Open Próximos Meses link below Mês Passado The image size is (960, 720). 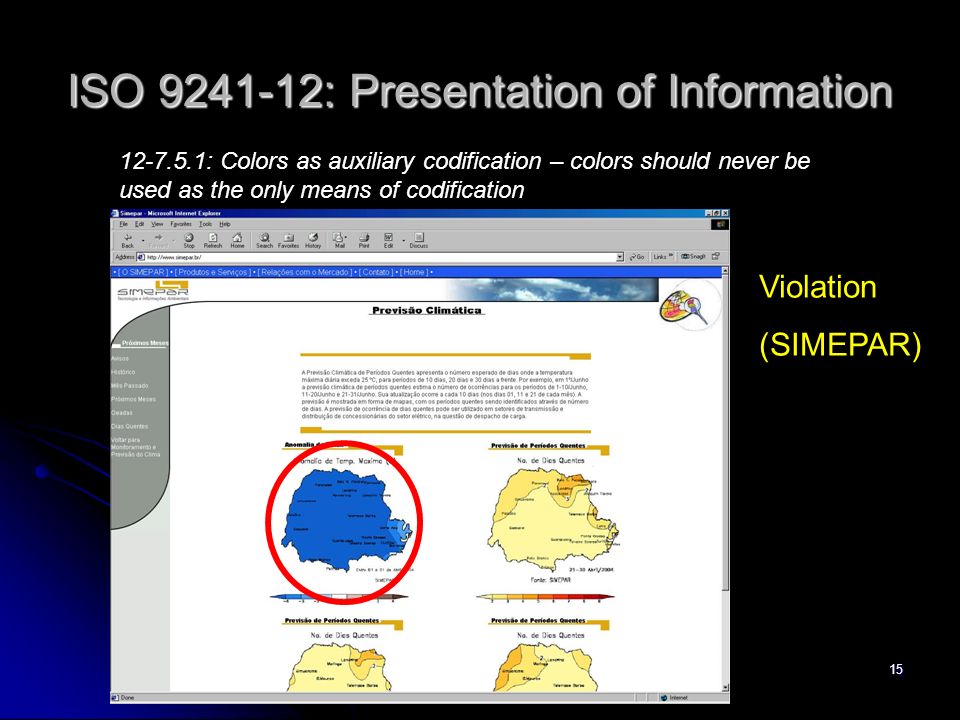coord(133,399)
